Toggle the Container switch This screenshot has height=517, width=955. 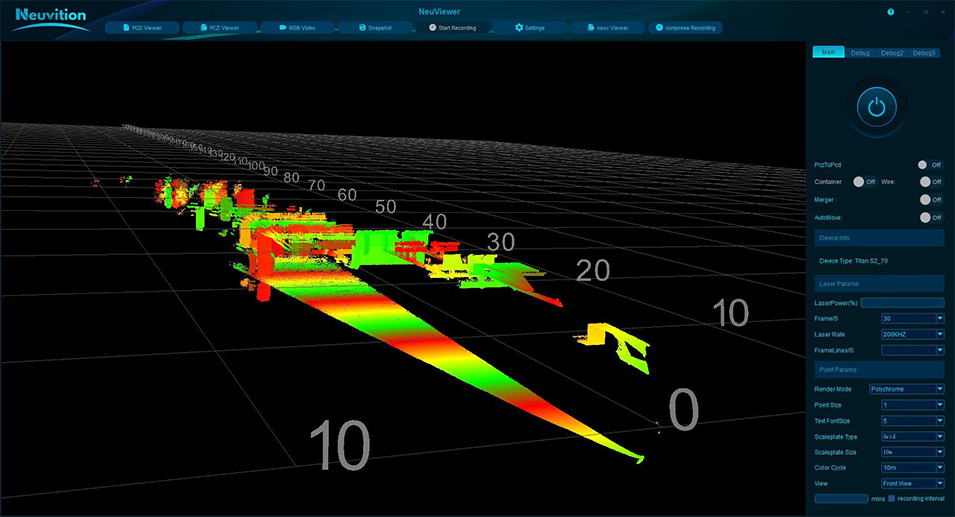pyautogui.click(x=865, y=181)
